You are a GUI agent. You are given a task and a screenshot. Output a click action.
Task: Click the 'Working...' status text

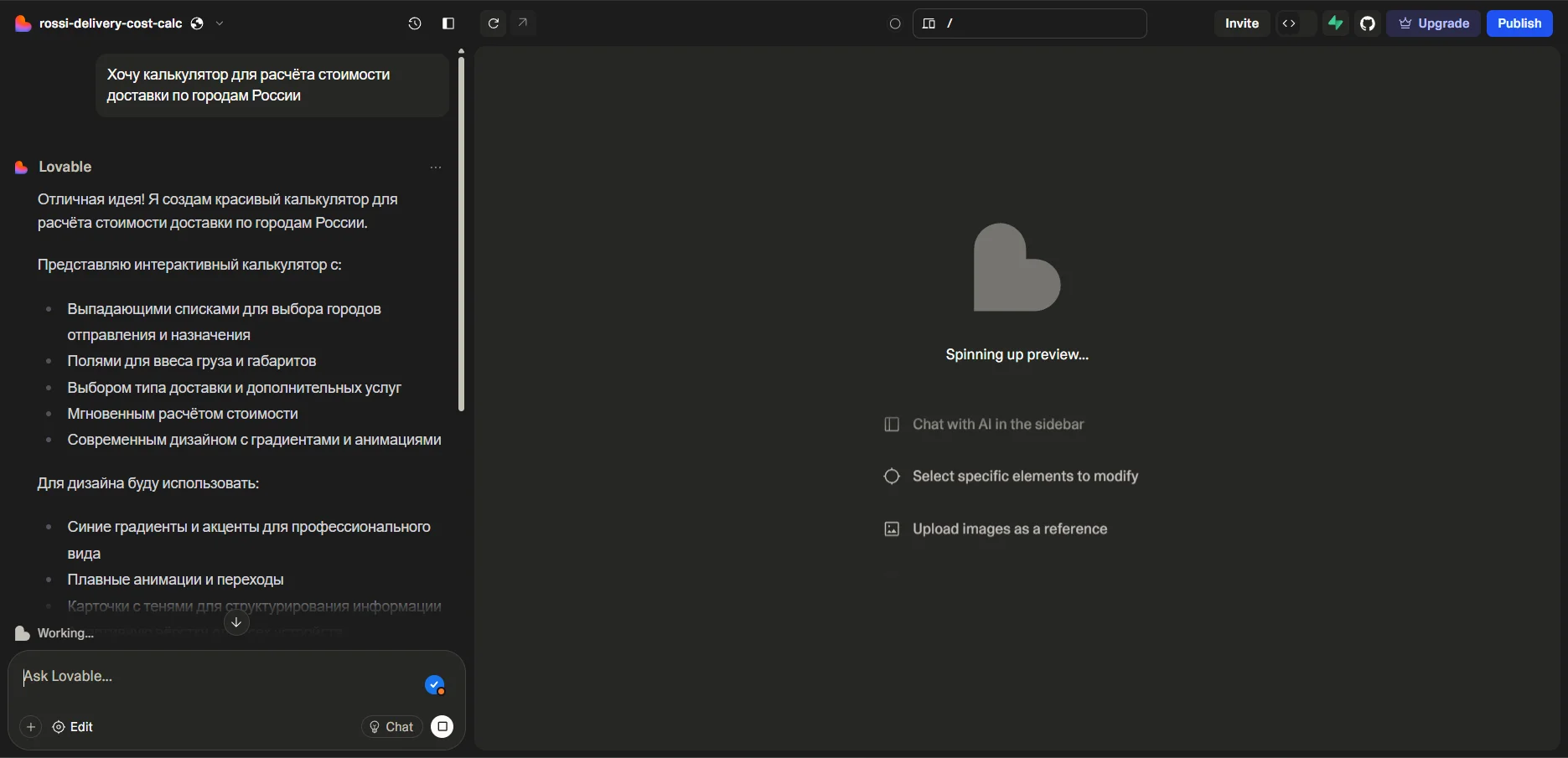65,633
